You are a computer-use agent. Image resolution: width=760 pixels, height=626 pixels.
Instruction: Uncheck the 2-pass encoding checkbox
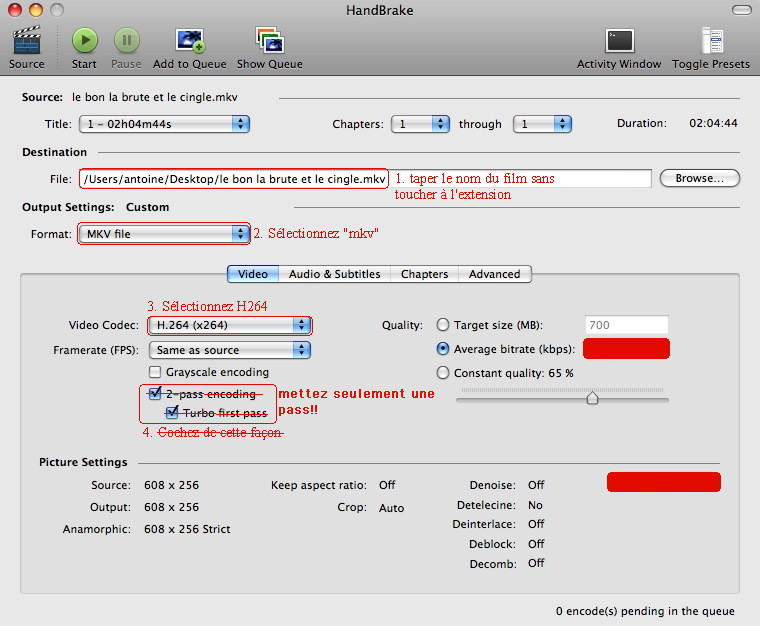coord(155,394)
